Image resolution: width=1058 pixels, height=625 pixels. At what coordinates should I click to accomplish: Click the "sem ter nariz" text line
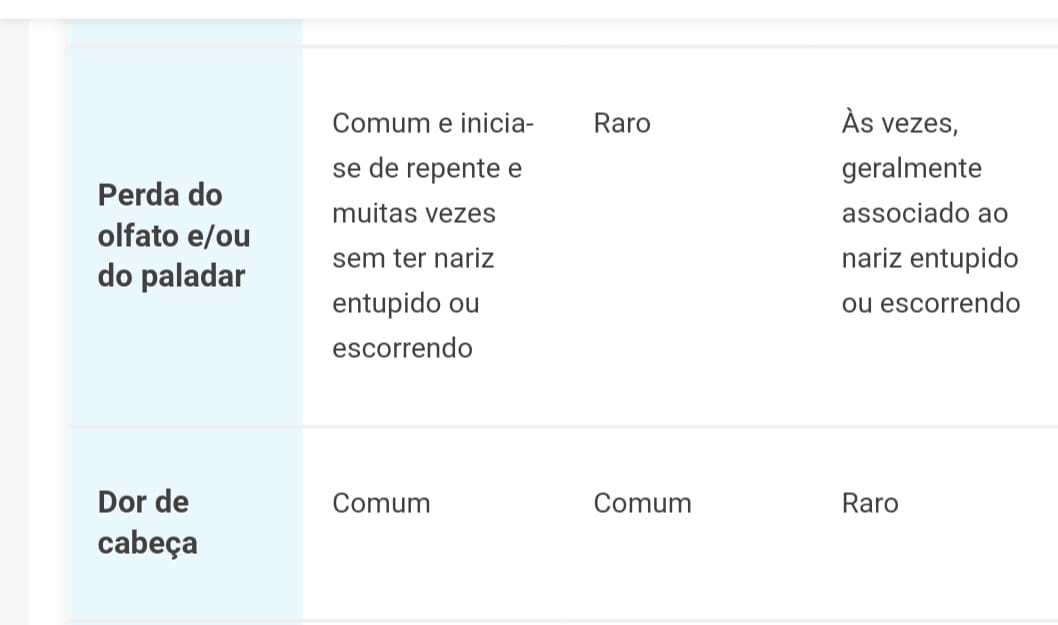(413, 258)
